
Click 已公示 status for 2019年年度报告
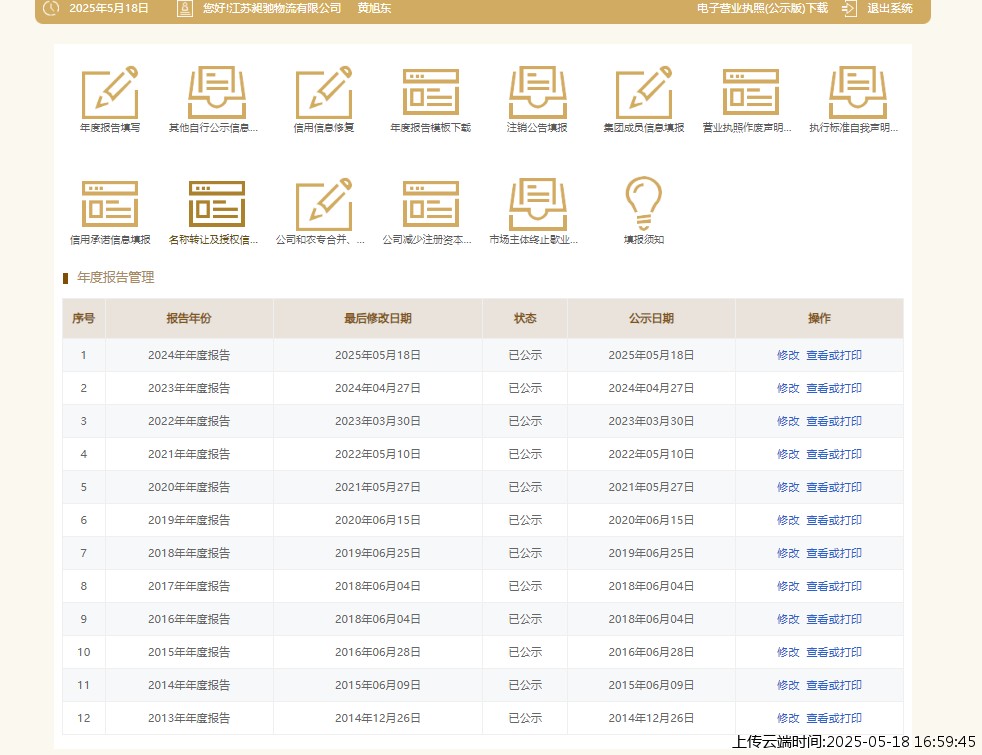(x=525, y=520)
